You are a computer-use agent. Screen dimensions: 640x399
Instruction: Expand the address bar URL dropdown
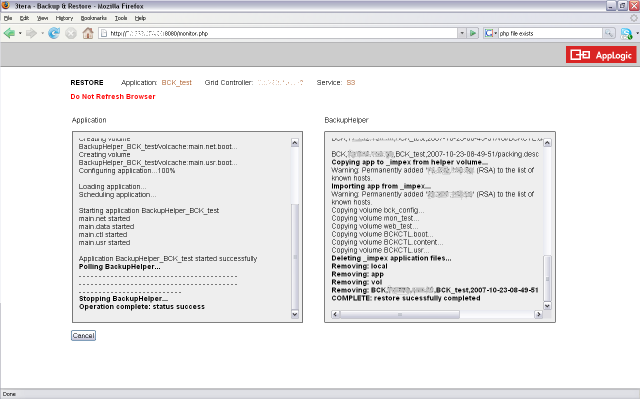pos(462,33)
